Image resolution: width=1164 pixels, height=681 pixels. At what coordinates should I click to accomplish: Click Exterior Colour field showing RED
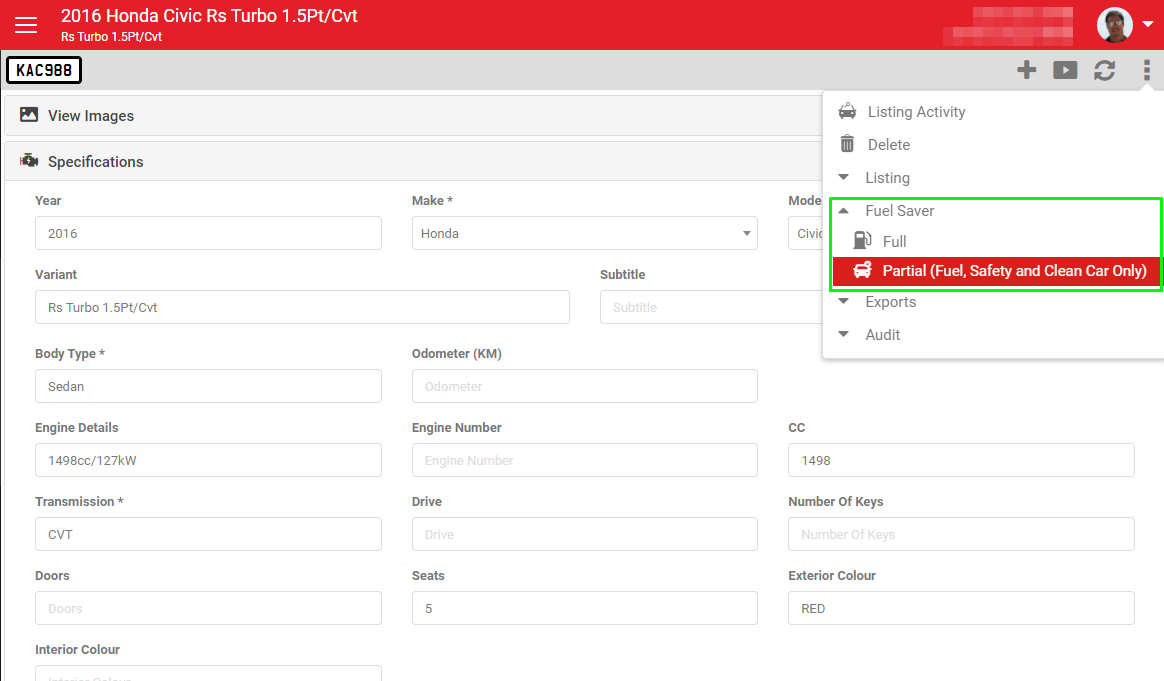pyautogui.click(x=961, y=608)
